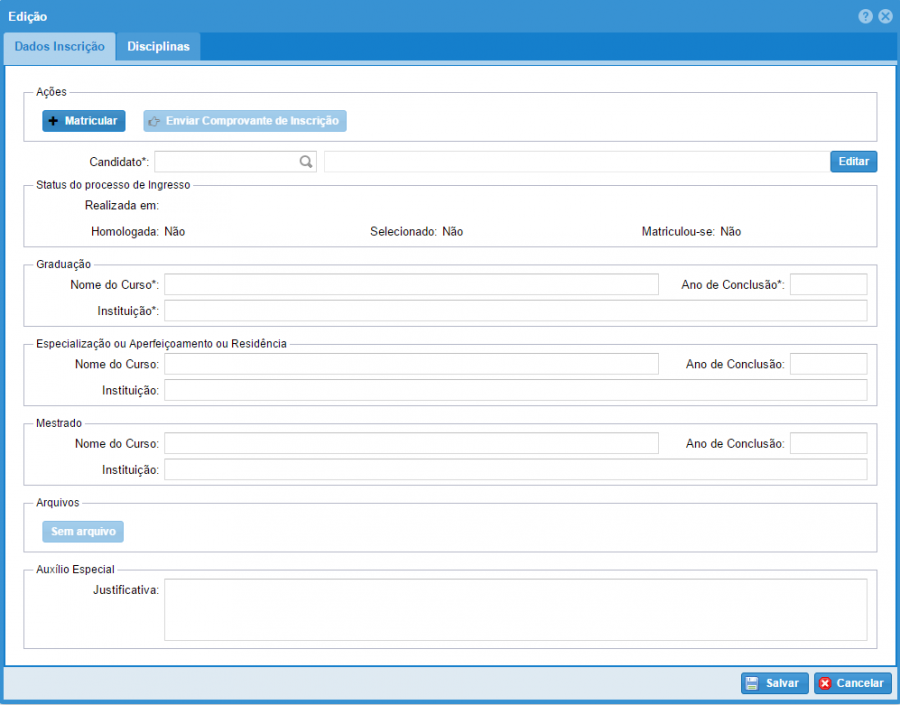Click Mestrado Ano de Conclusão field
The width and height of the screenshot is (900, 705).
[828, 443]
